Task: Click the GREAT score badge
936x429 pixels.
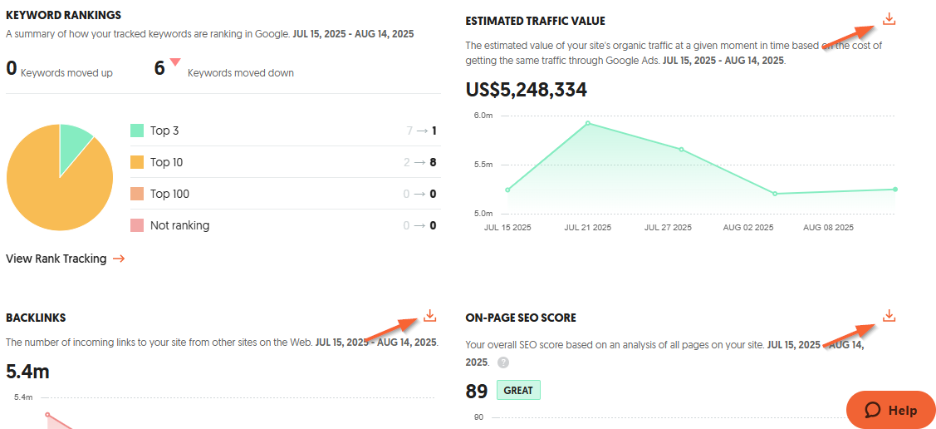Action: [x=519, y=390]
